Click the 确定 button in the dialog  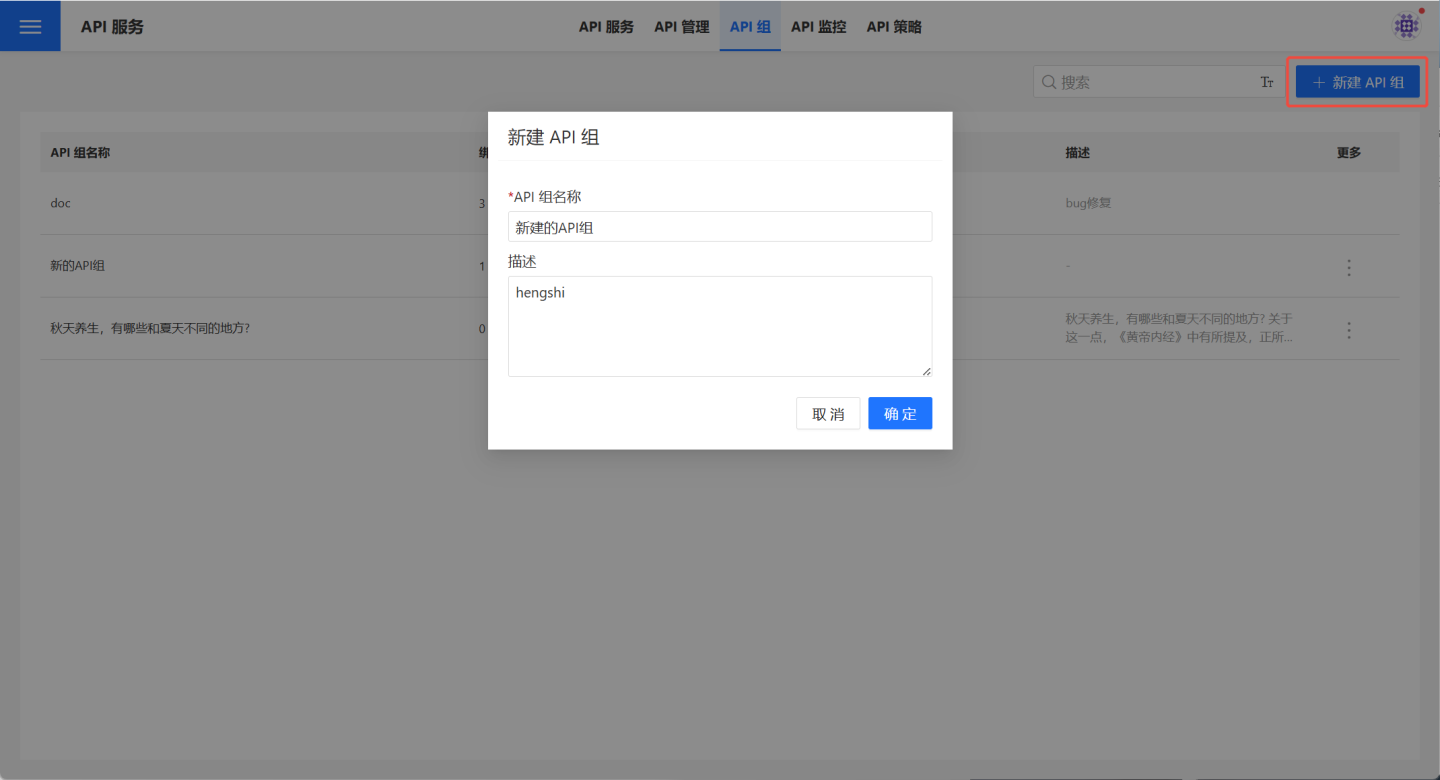point(900,414)
